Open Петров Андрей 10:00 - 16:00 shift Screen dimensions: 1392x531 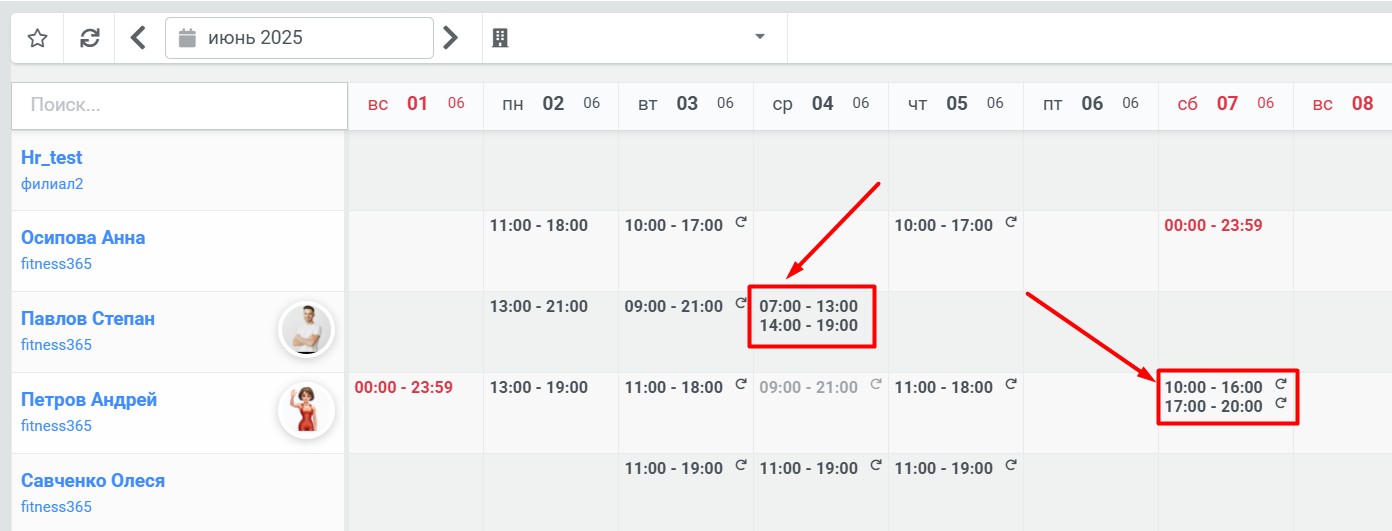pos(1214,387)
